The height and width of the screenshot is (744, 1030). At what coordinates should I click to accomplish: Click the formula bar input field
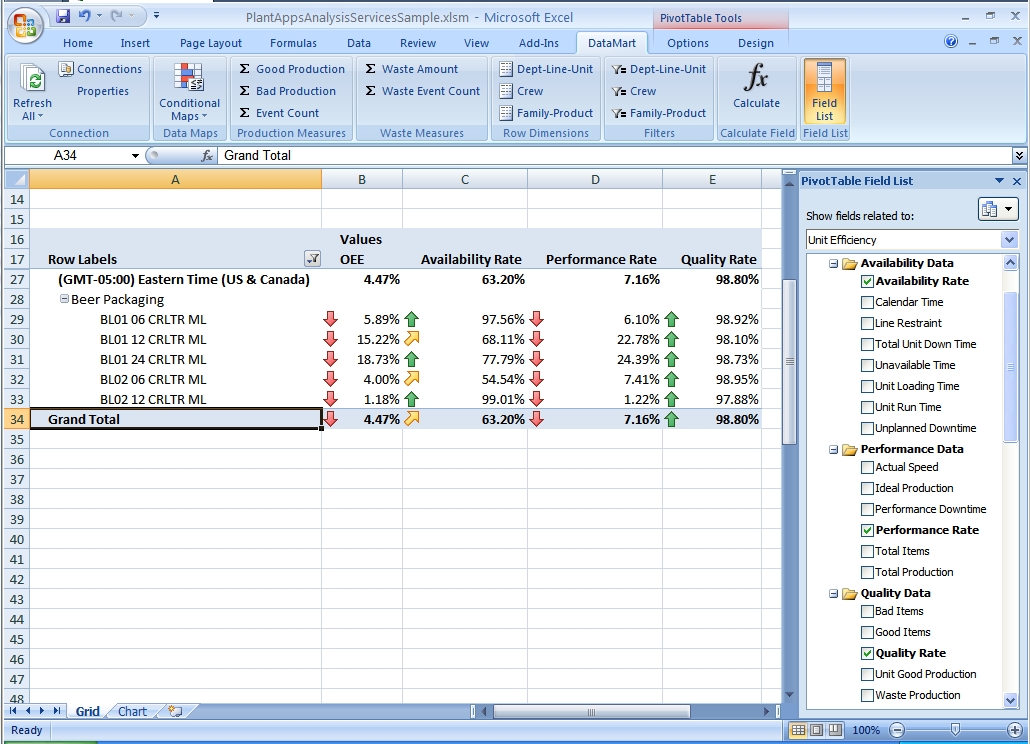coord(616,156)
